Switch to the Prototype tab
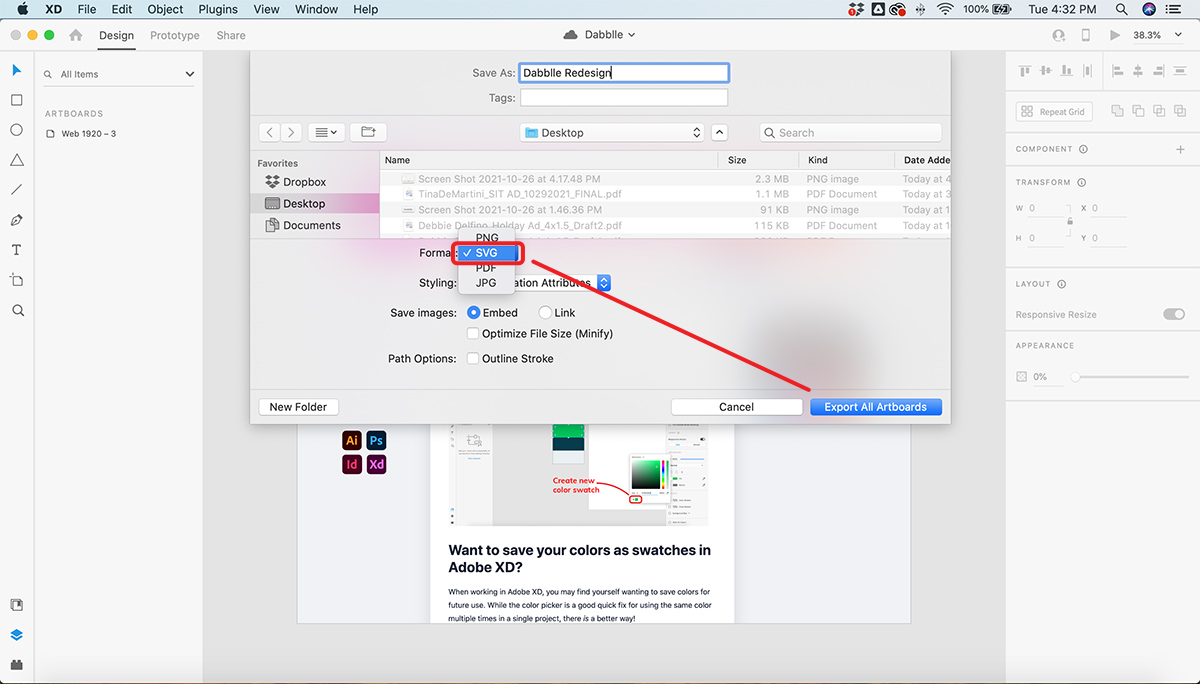 click(175, 35)
